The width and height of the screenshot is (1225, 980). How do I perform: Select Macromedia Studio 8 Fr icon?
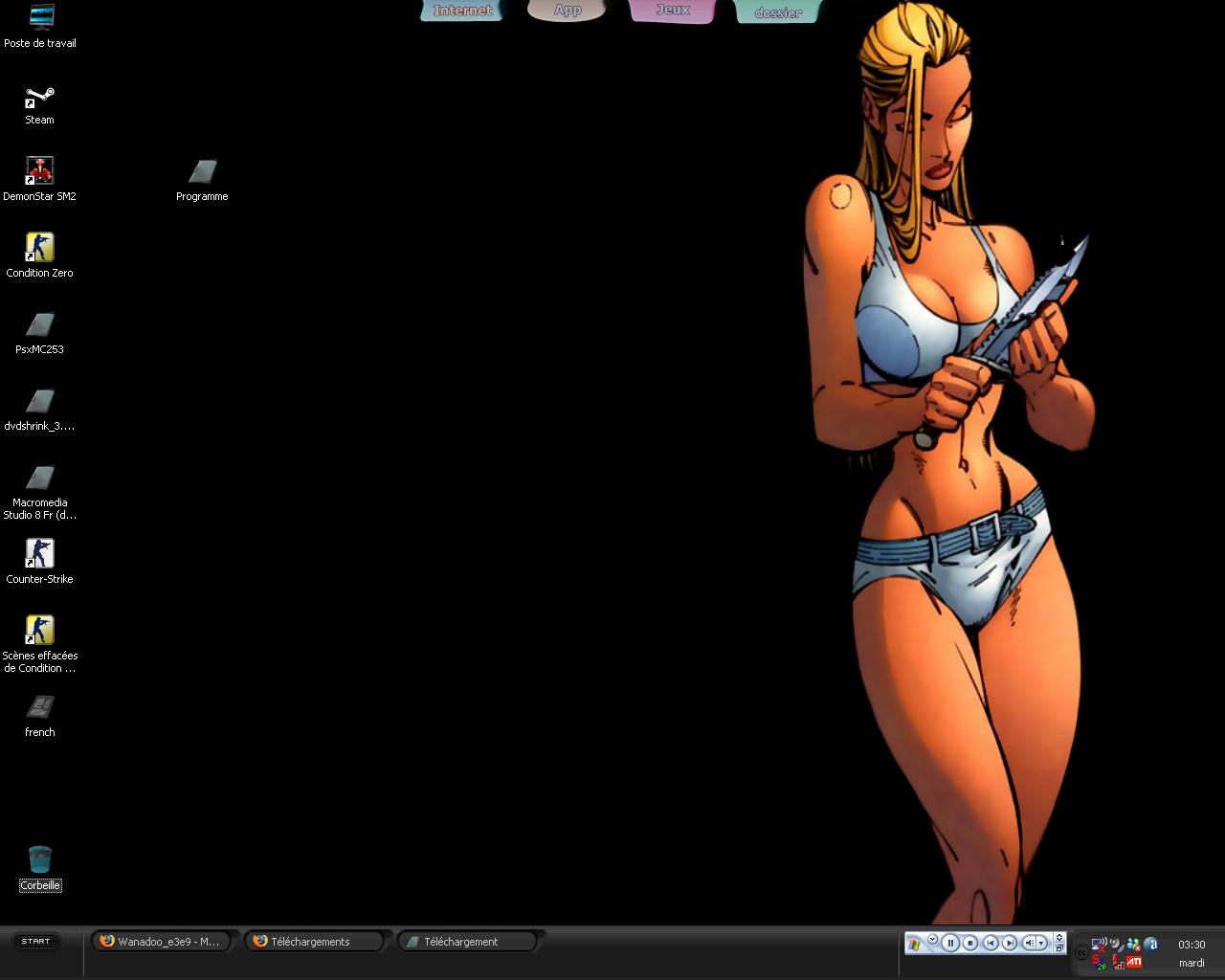(x=39, y=492)
